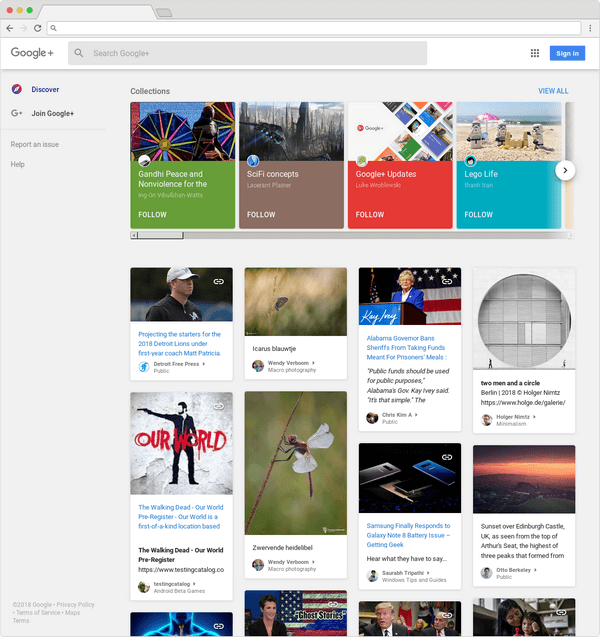Click Wendy Verboom avatar under Icarus blauwtje

(258, 366)
